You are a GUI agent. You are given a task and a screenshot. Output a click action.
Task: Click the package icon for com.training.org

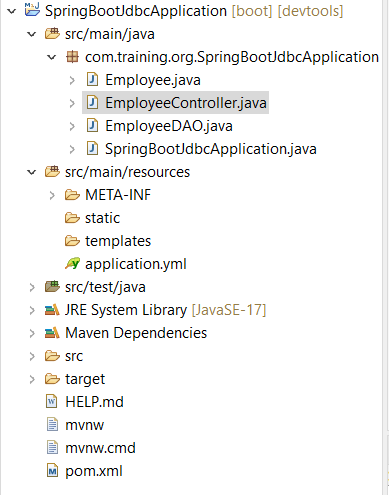point(72,57)
